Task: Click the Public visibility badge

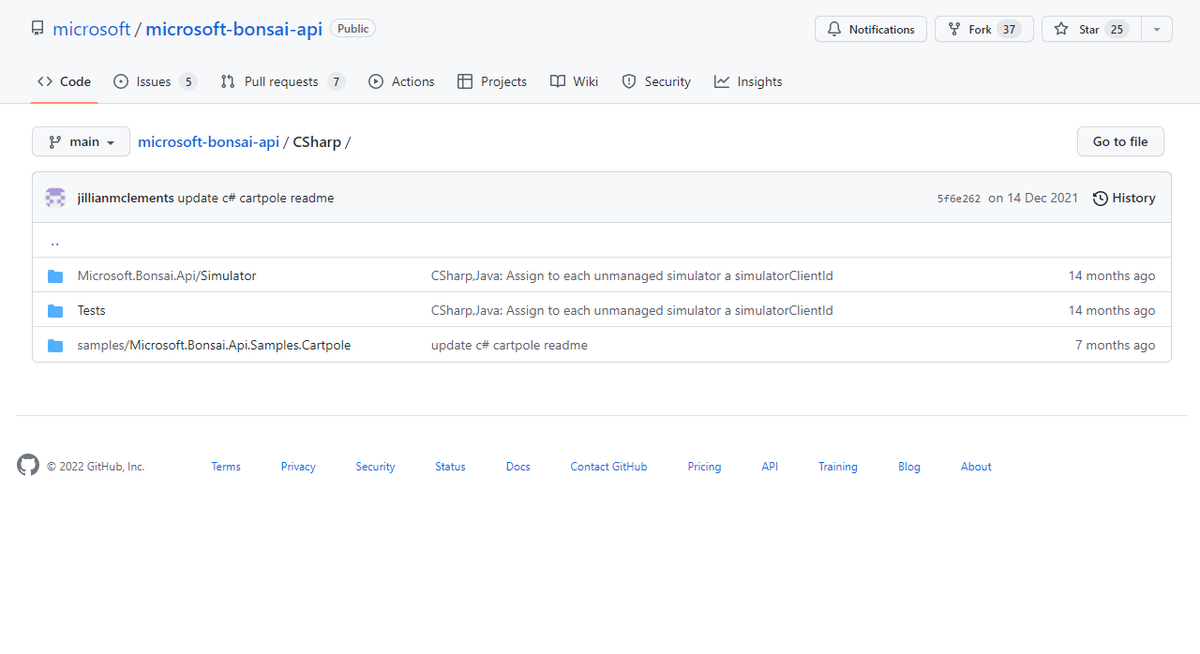Action: 353,29
